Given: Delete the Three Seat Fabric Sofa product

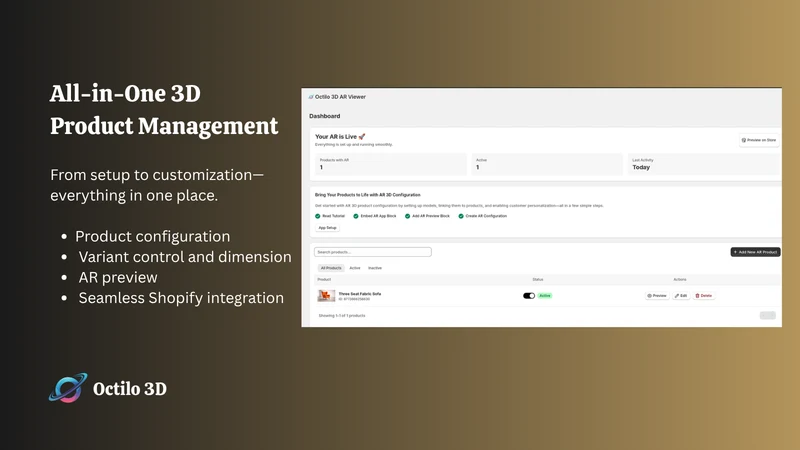Looking at the screenshot, I should pos(704,295).
